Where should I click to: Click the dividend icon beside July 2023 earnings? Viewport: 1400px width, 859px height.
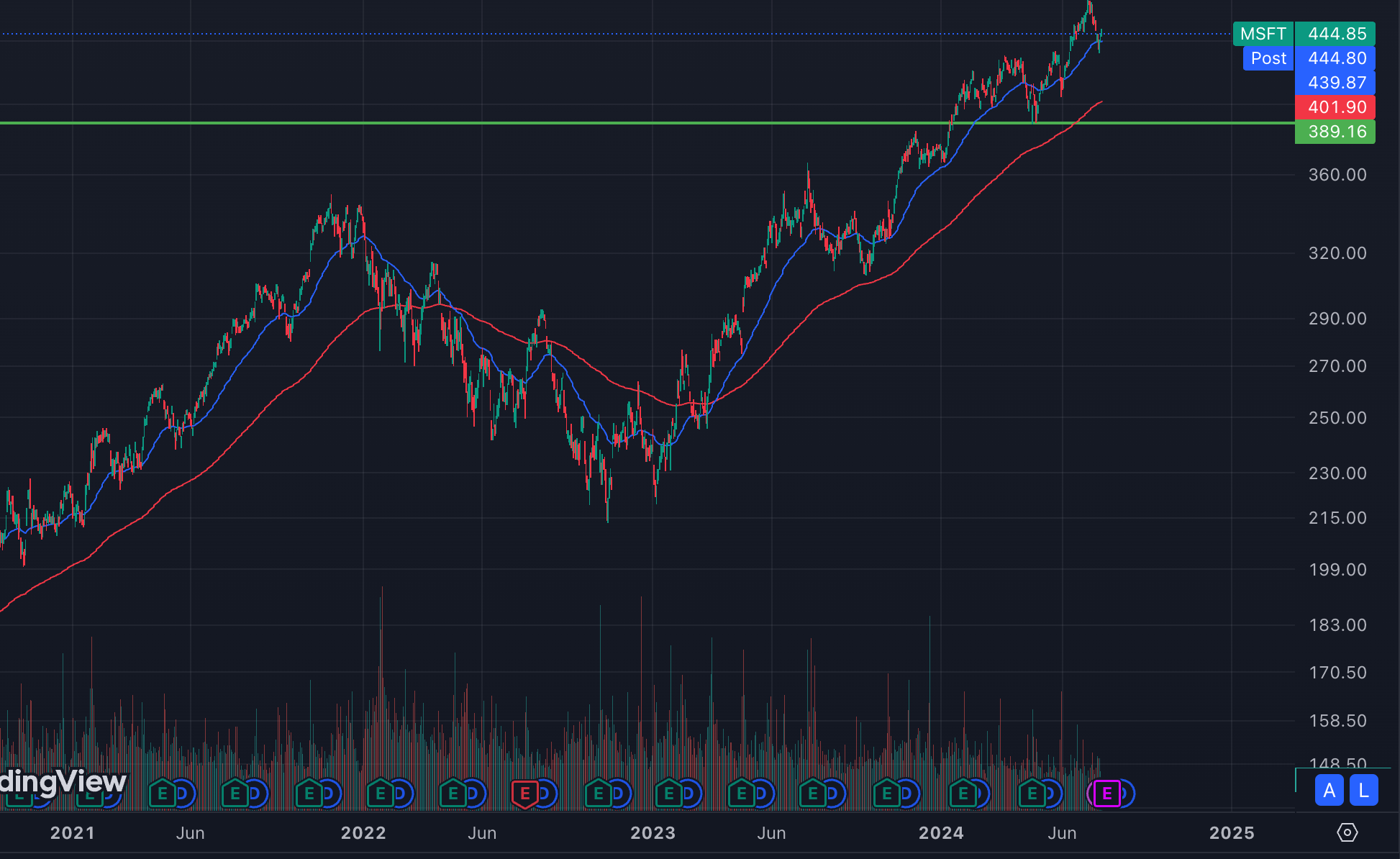click(833, 794)
